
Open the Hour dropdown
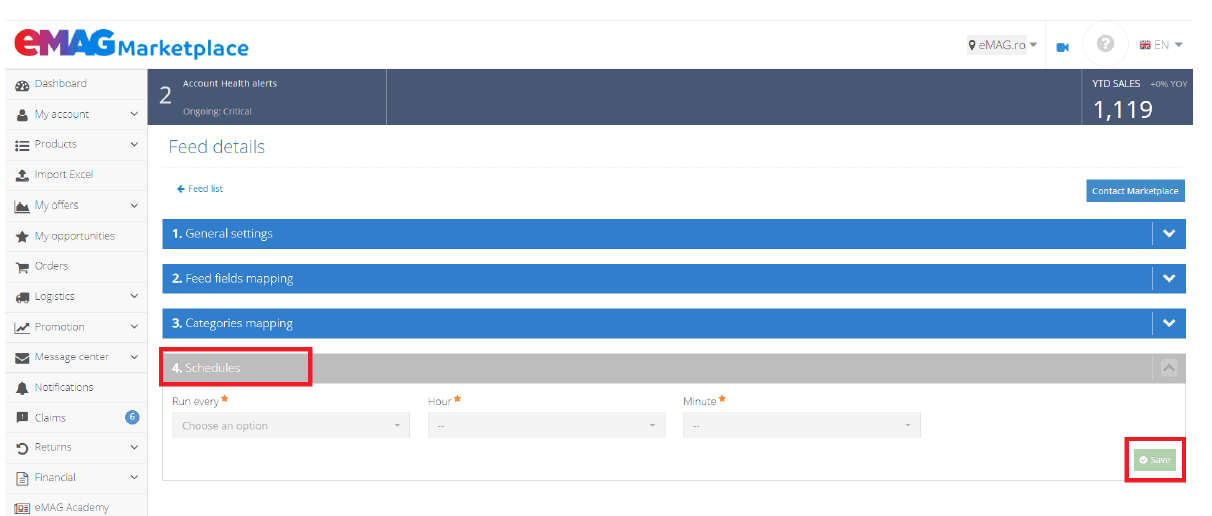[547, 426]
